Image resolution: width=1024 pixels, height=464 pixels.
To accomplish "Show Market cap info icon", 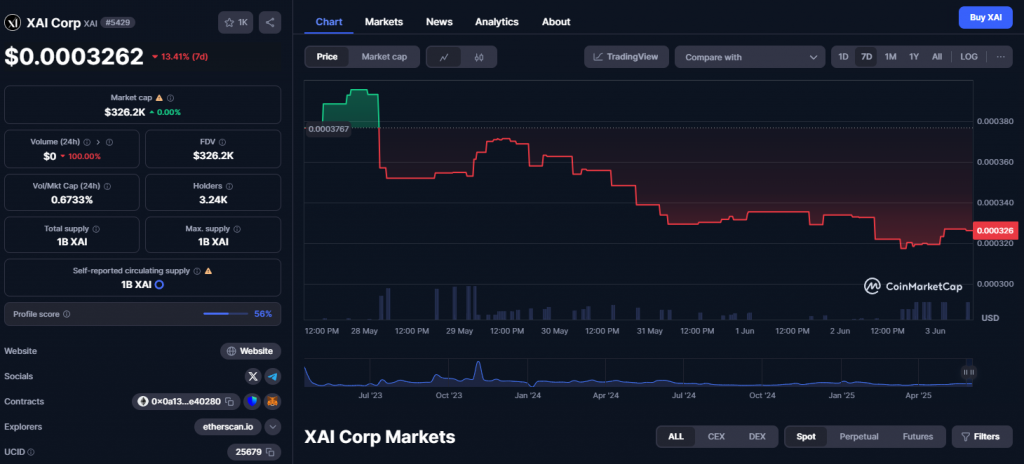I will pyautogui.click(x=170, y=97).
